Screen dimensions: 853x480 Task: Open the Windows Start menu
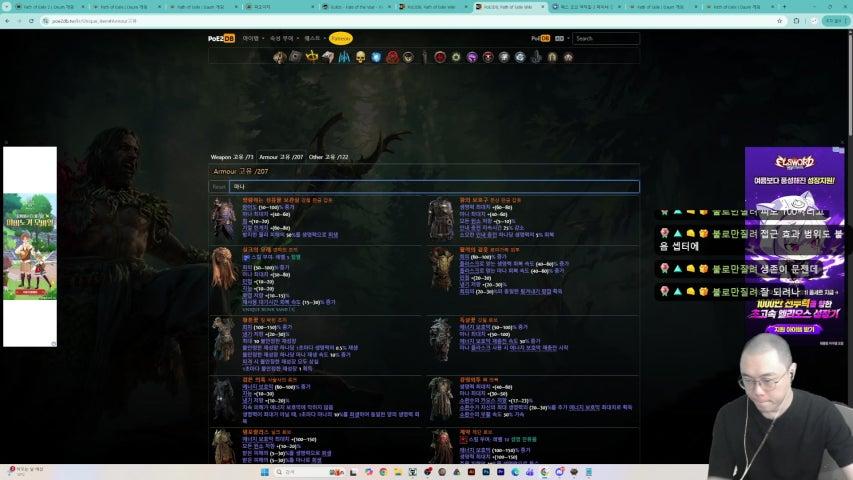[264, 472]
